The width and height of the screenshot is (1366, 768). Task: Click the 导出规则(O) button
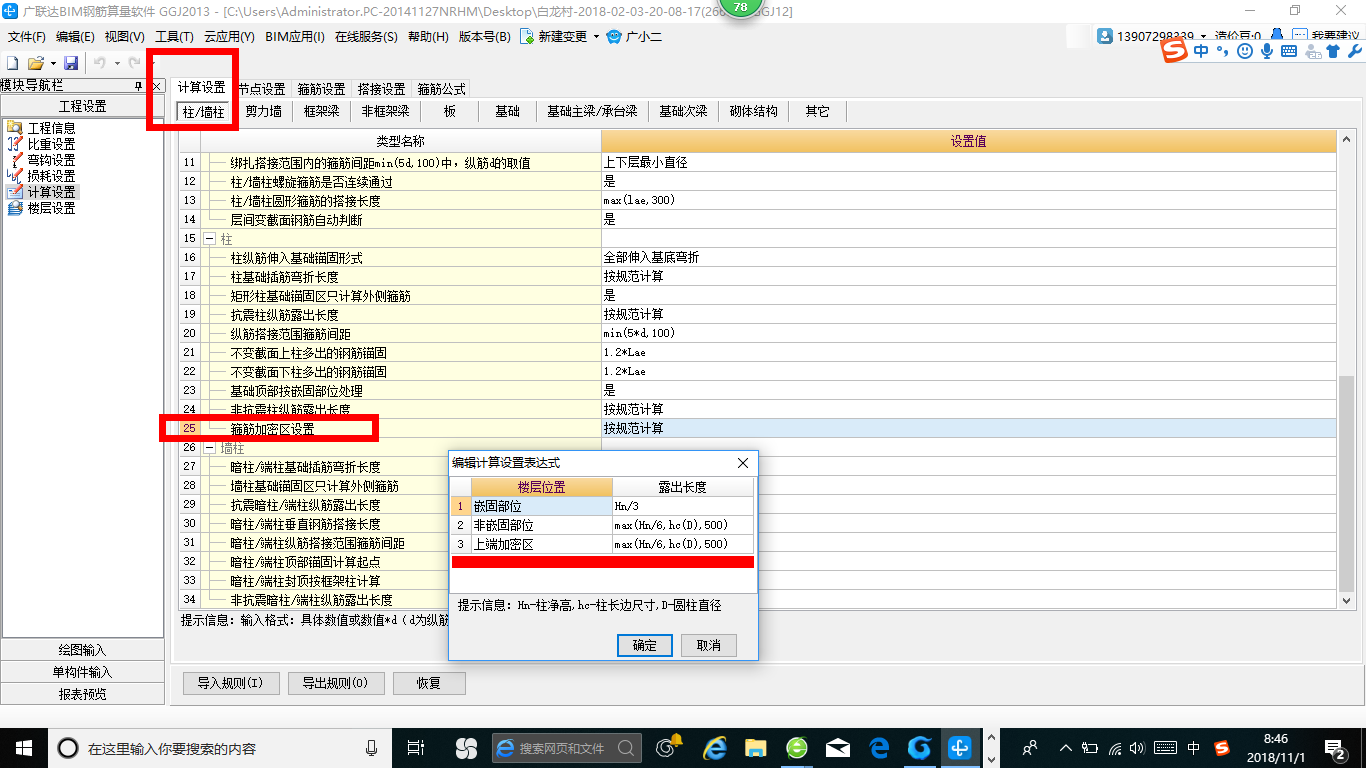[335, 683]
